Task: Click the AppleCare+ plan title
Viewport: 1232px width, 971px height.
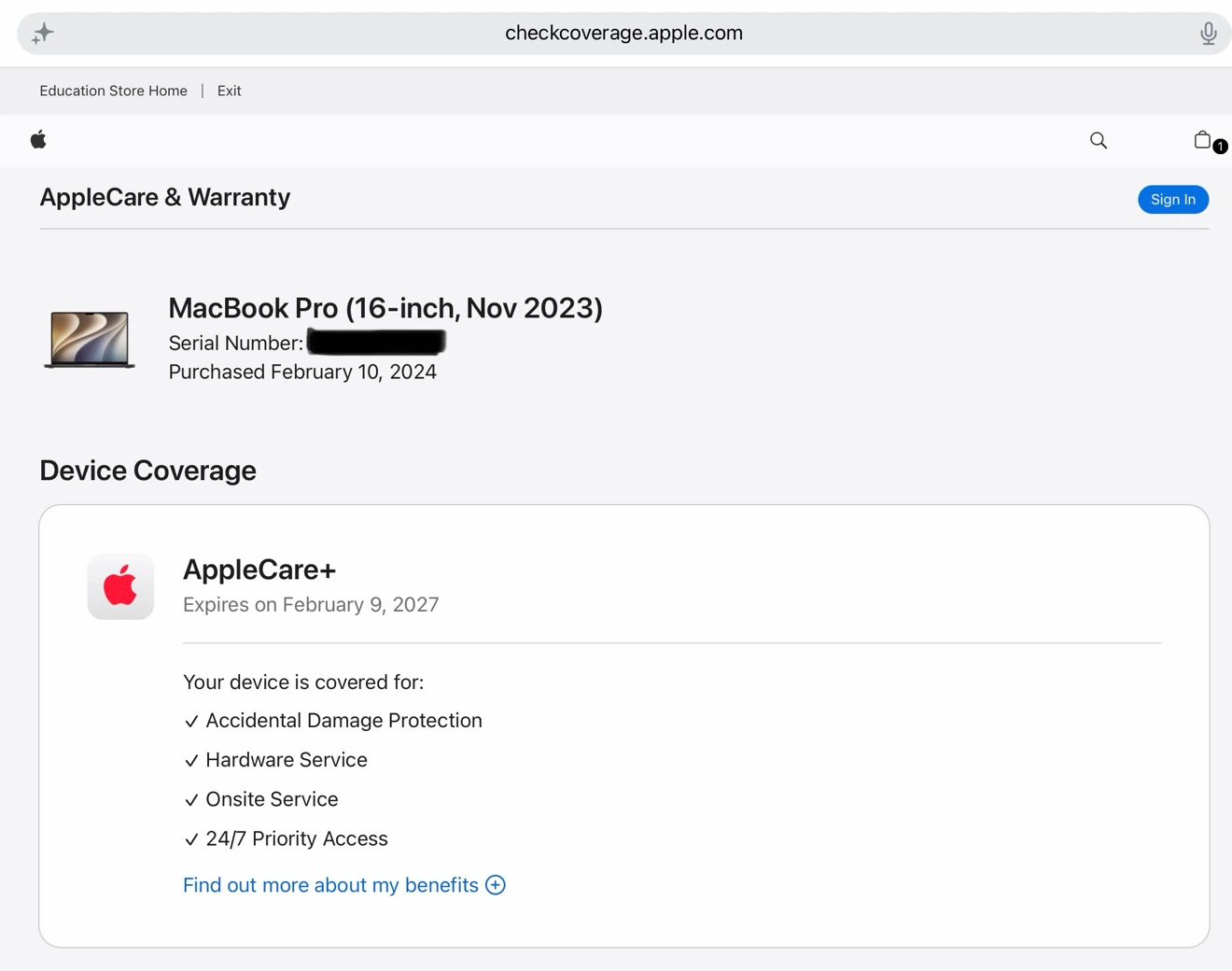Action: [x=259, y=570]
